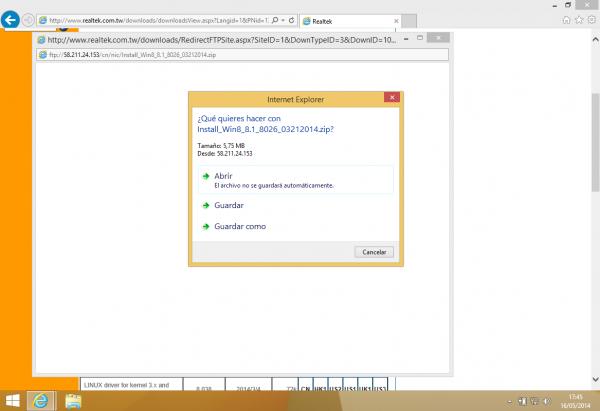Viewport: 600px width, 411px height.
Task: Maximize the RedirectFTPSite popup window
Action: tap(420, 38)
